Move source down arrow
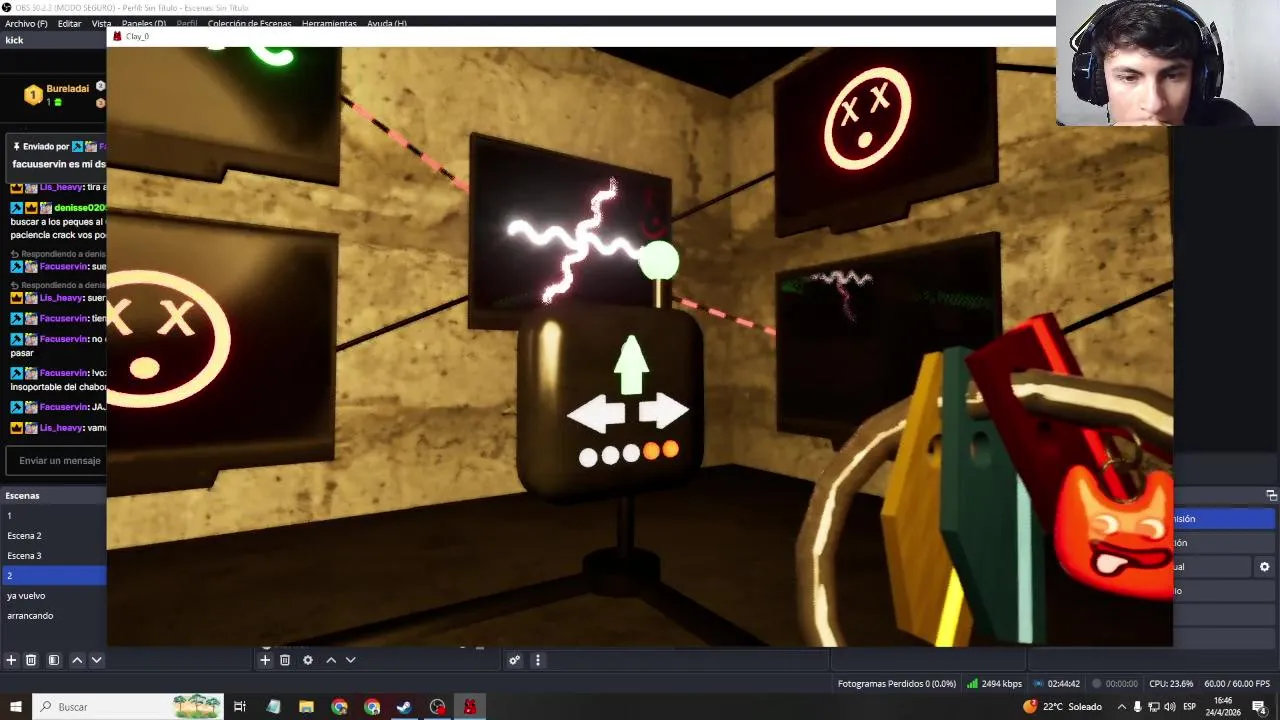This screenshot has height=720, width=1280. click(x=350, y=660)
